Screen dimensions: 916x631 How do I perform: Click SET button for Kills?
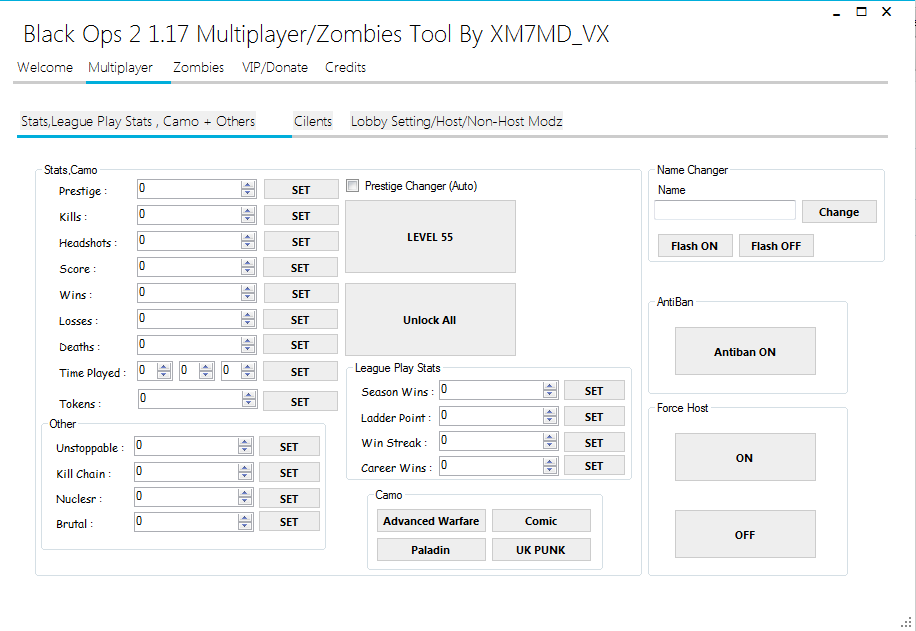pos(301,216)
